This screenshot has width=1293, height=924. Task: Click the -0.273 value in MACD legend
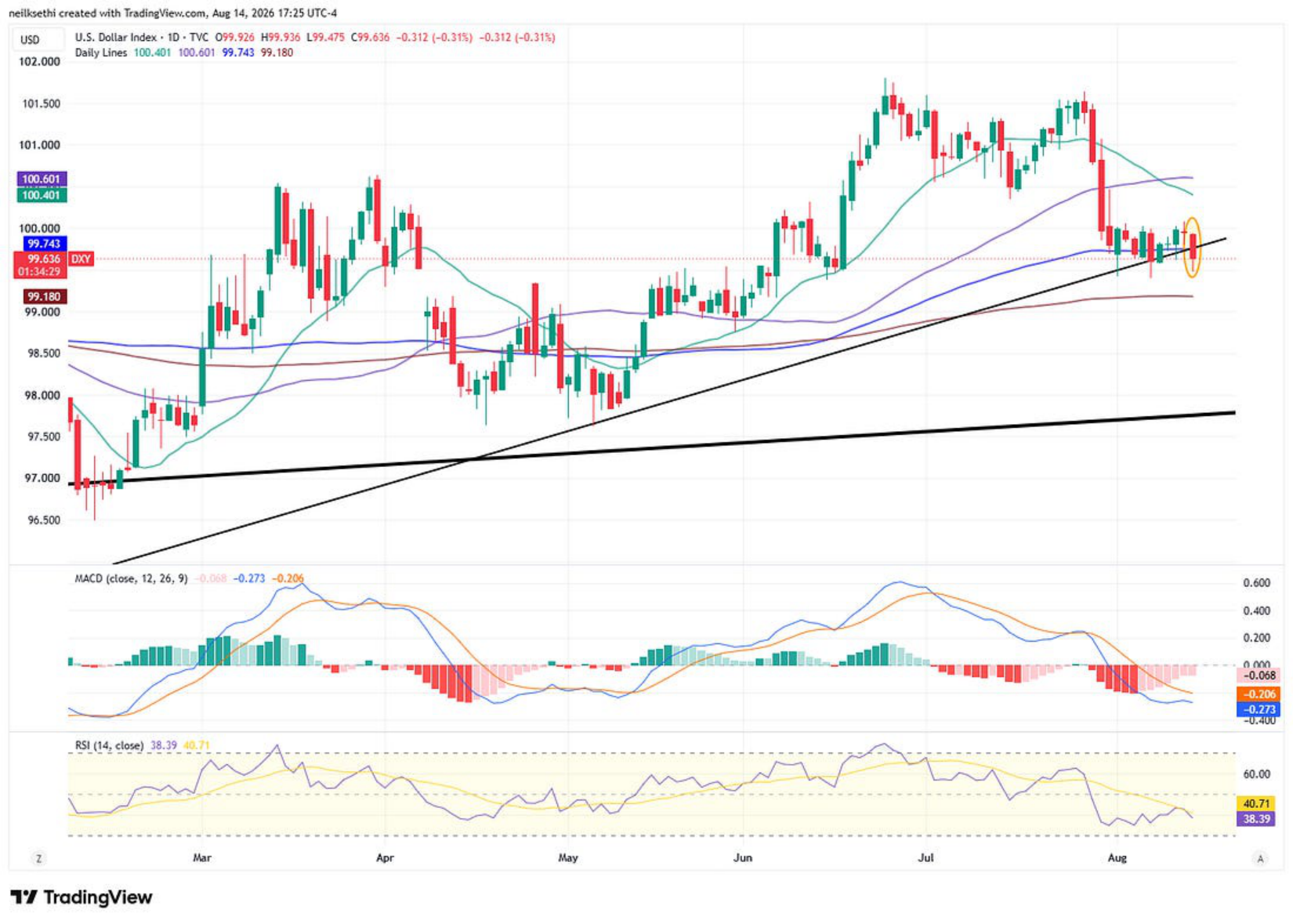251,578
